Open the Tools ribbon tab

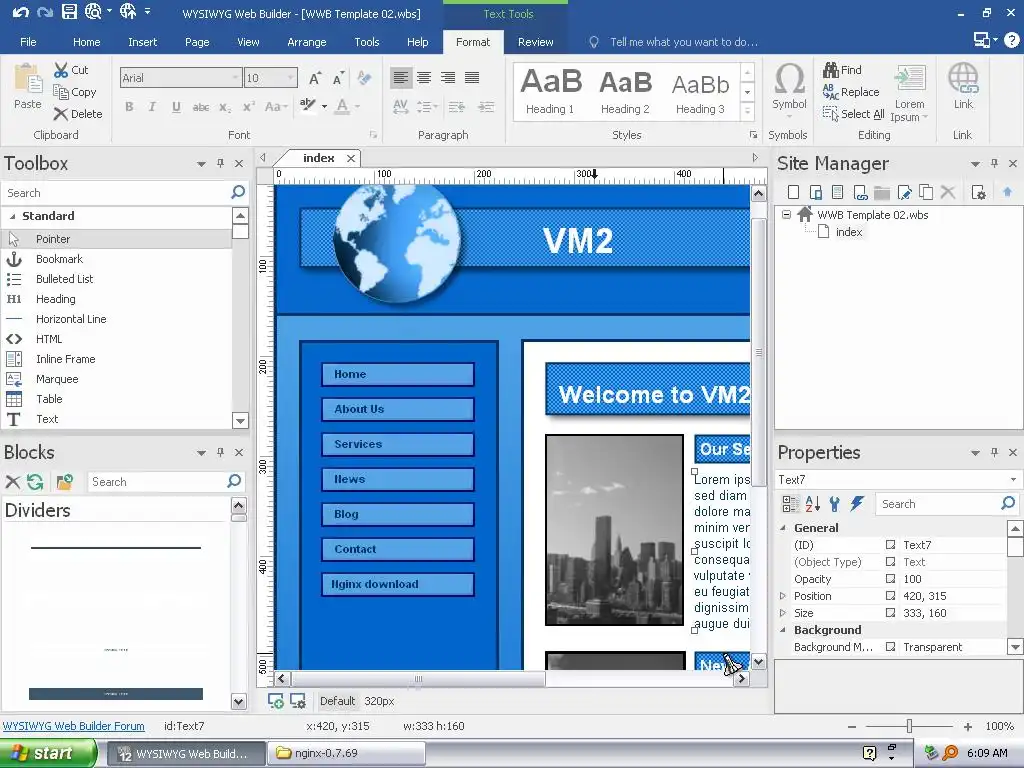pos(366,42)
